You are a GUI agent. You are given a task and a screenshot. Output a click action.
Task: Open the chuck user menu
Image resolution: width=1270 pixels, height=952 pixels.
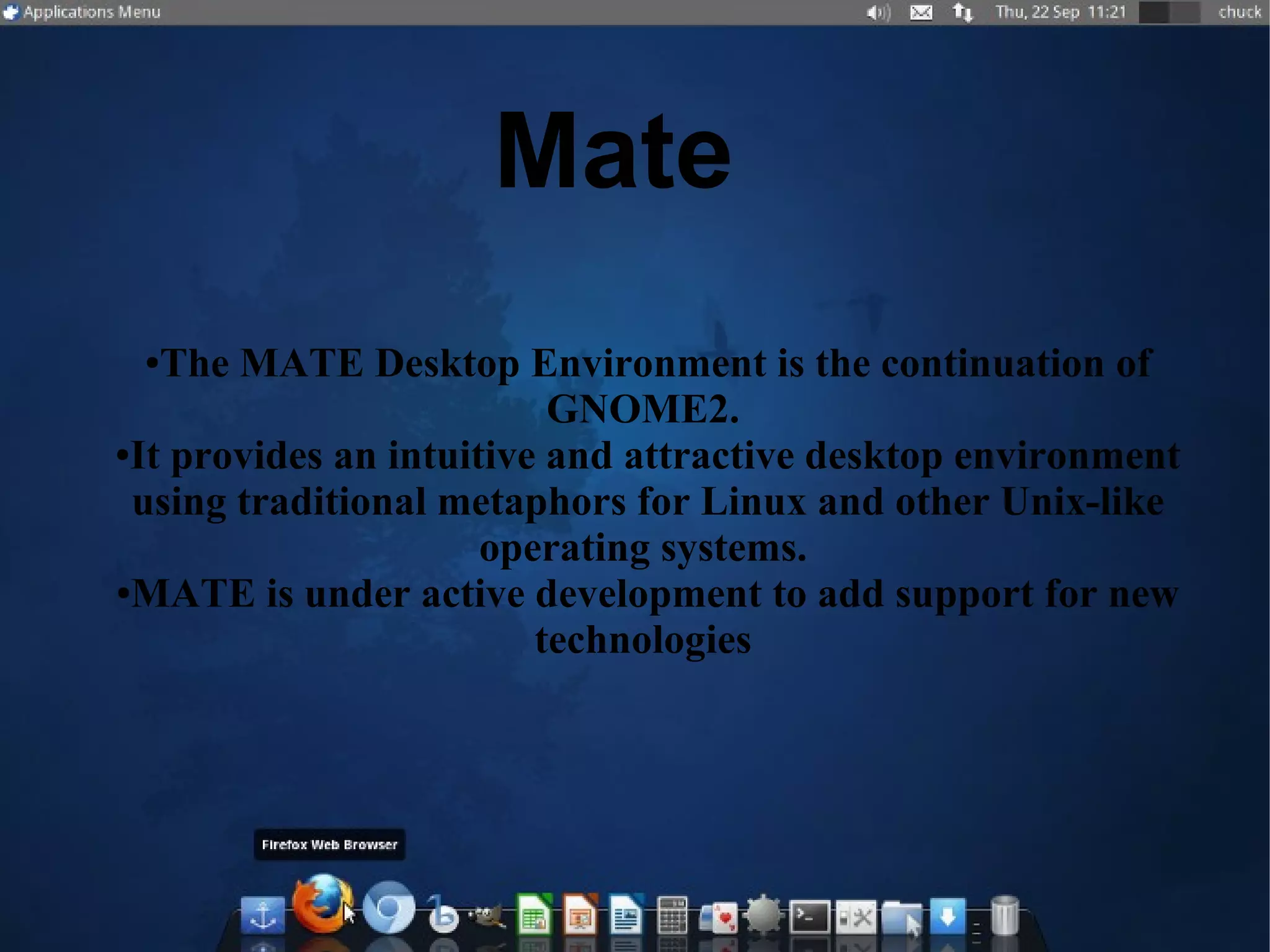point(1239,12)
